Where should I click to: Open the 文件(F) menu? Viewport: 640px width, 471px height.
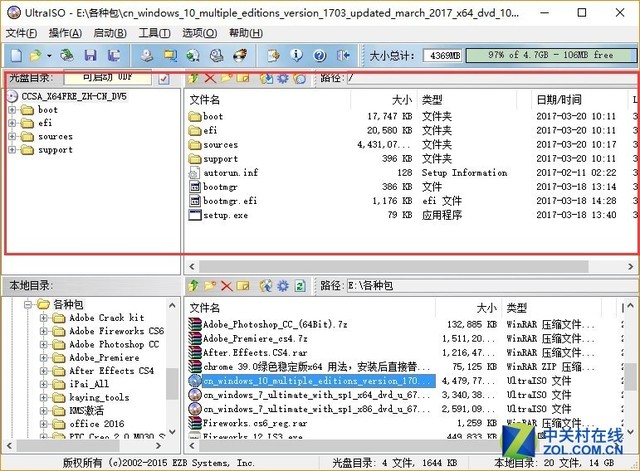click(x=21, y=33)
